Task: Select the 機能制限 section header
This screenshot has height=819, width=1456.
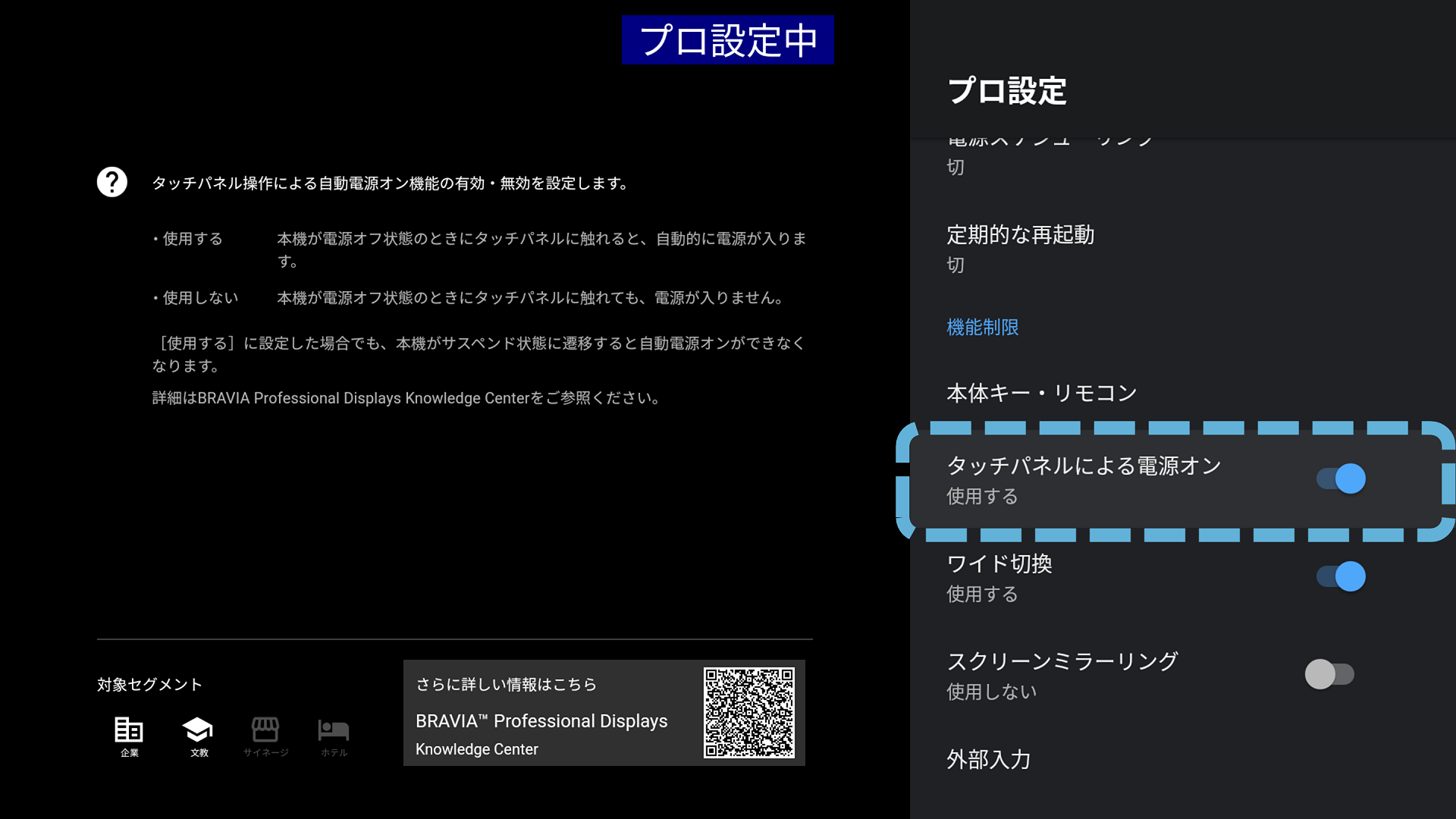Action: click(x=983, y=328)
